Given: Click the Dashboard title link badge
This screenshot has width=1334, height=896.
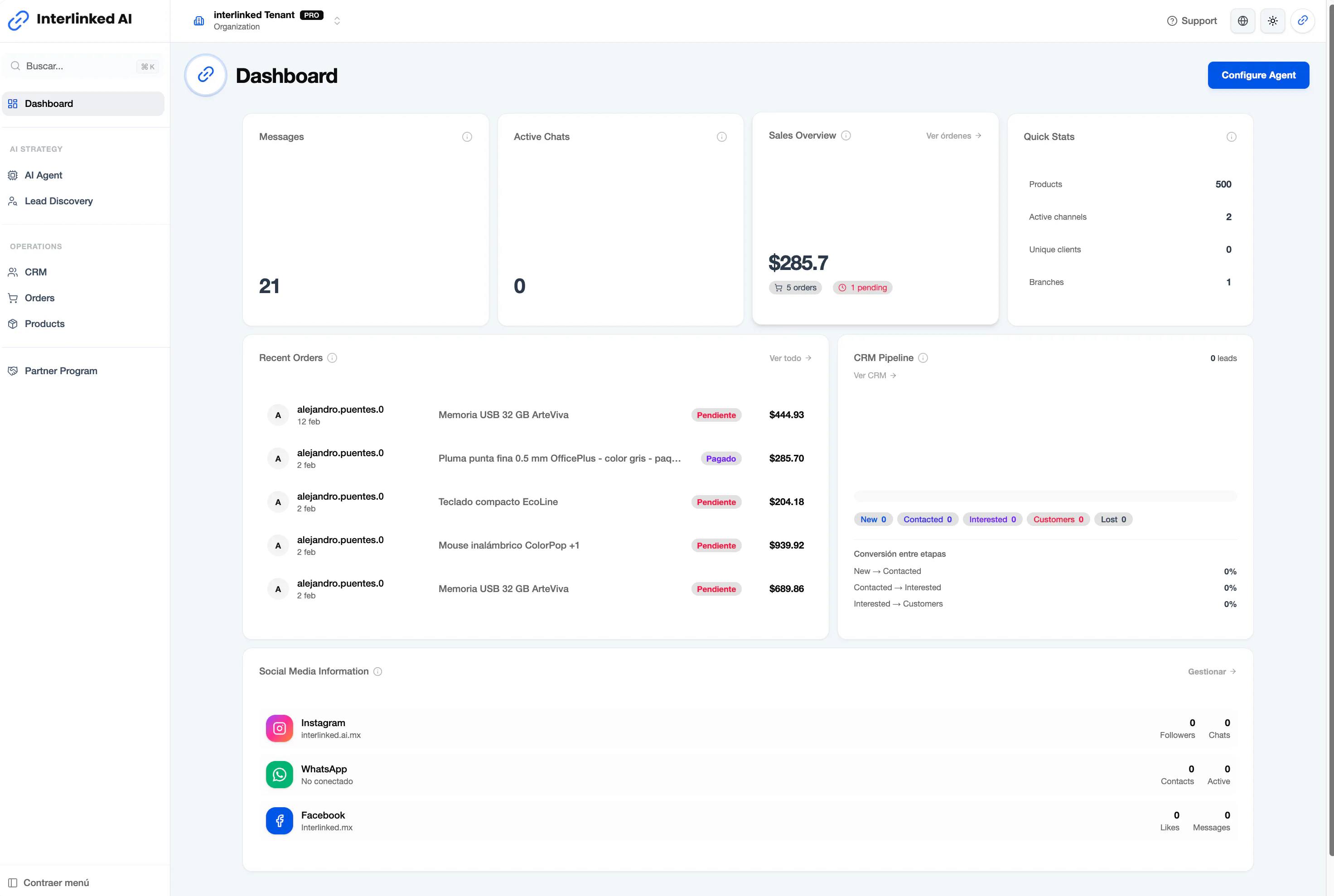Looking at the screenshot, I should coord(206,75).
